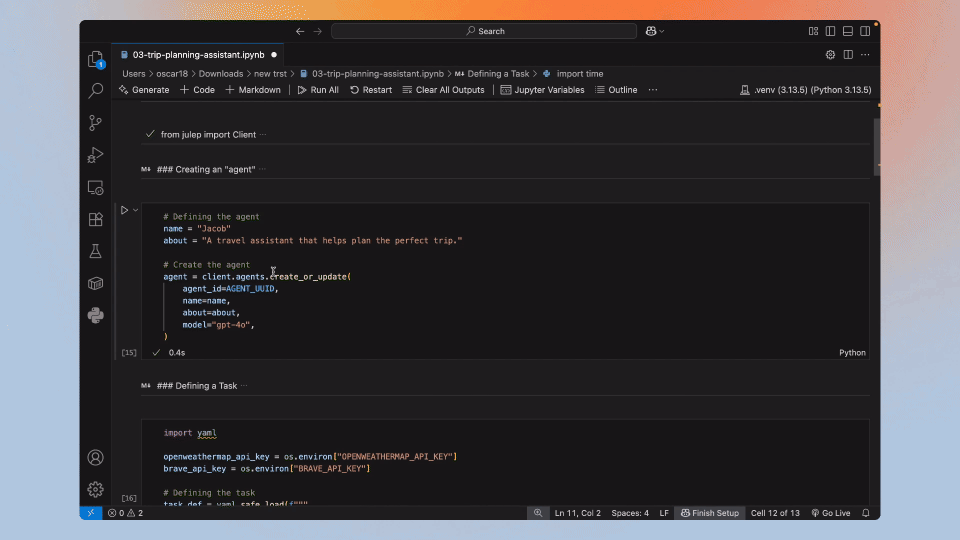Click the Users breadcrumb
Image resolution: width=960 pixels, height=540 pixels.
(133, 73)
